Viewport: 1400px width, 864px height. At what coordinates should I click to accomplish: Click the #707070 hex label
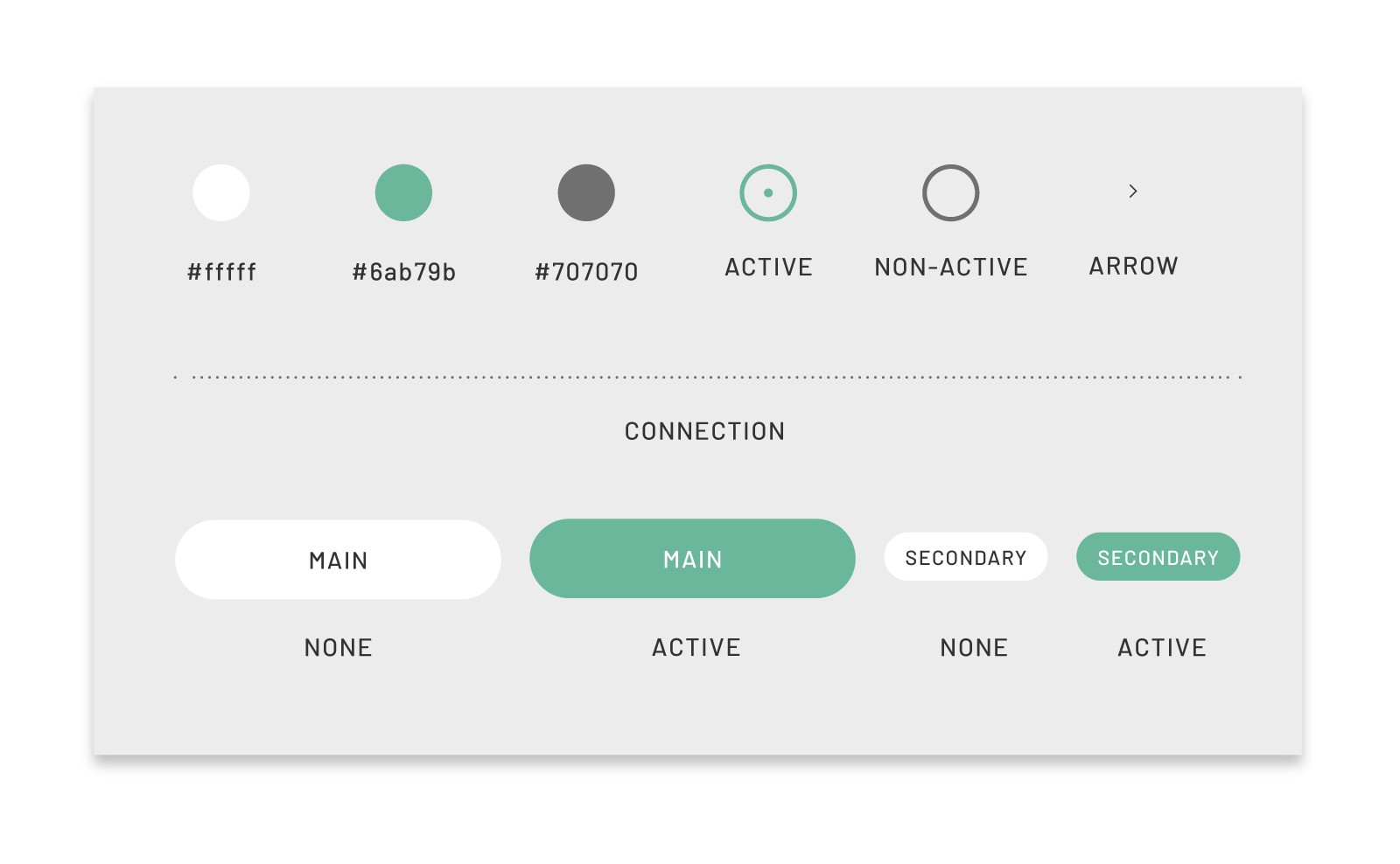pos(586,272)
